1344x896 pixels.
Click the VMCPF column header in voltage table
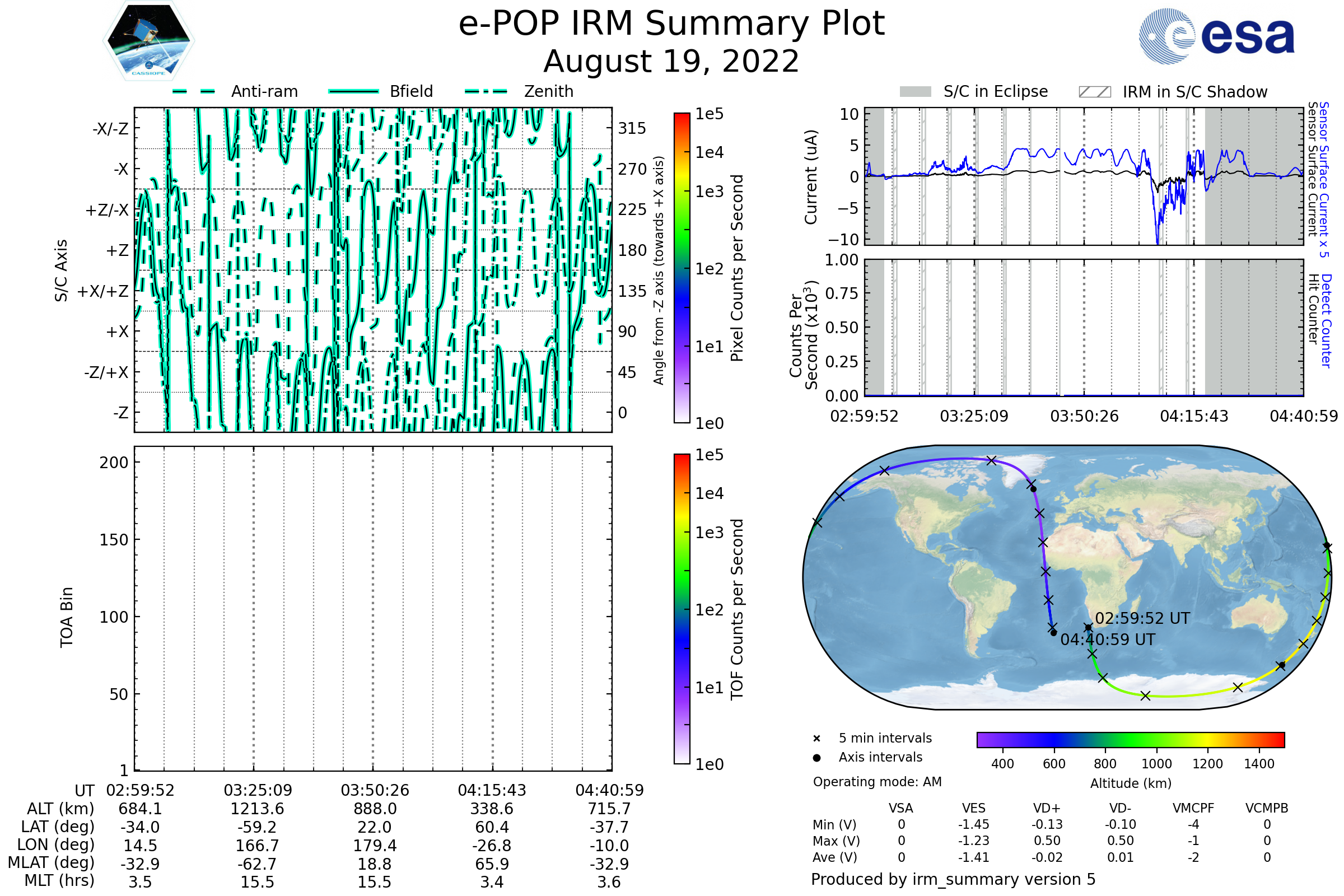[x=1193, y=808]
